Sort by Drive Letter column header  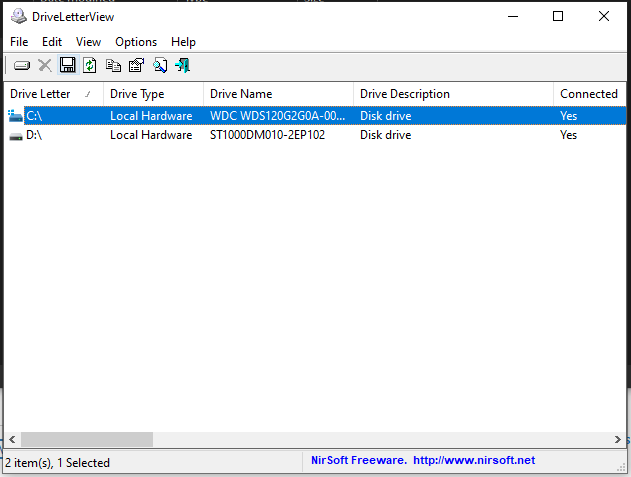53,94
